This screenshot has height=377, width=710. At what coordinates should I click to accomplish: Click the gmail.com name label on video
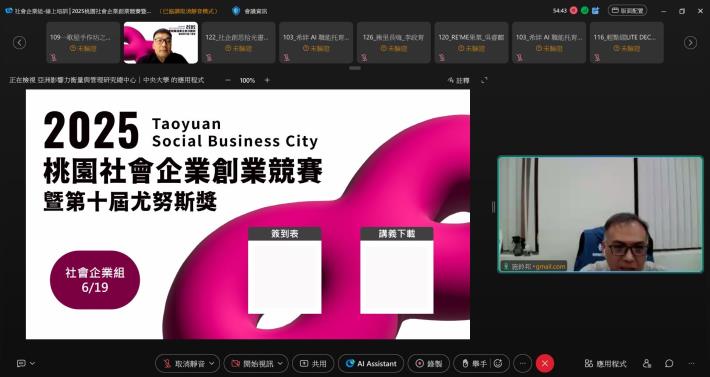click(535, 267)
